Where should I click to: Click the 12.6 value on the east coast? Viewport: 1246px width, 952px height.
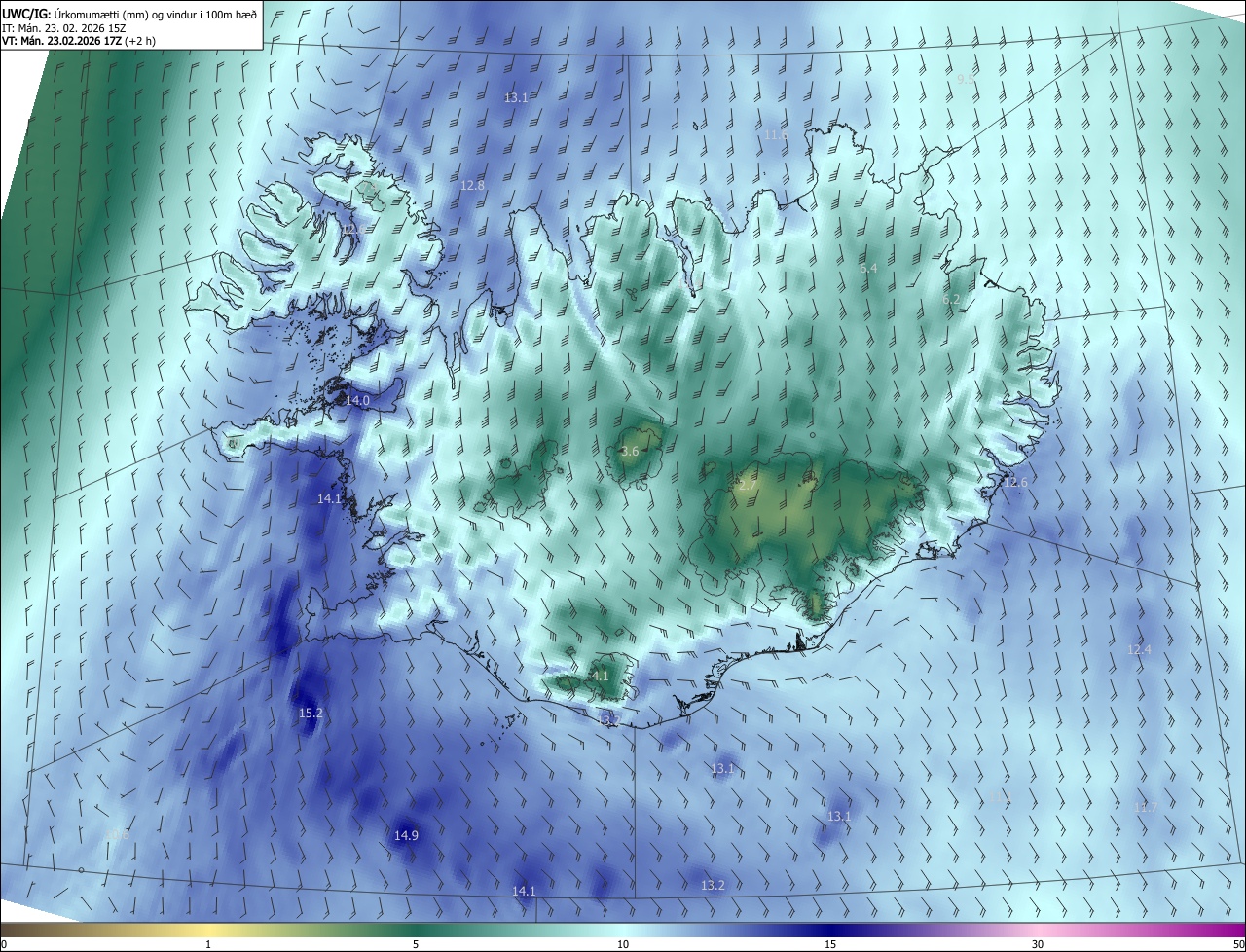pos(1015,483)
